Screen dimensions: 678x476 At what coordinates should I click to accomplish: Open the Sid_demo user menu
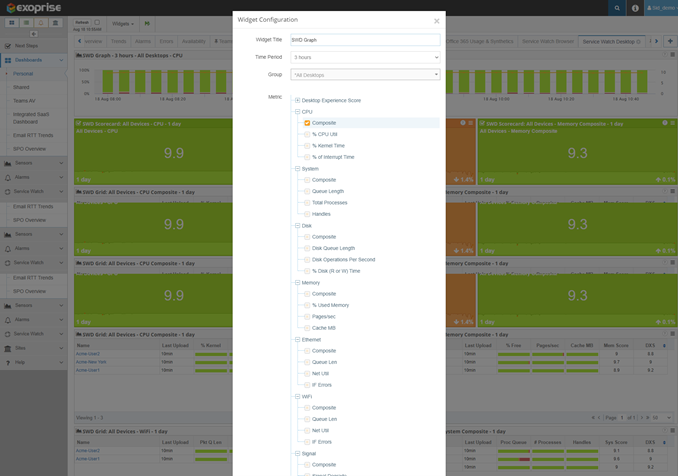pyautogui.click(x=661, y=8)
